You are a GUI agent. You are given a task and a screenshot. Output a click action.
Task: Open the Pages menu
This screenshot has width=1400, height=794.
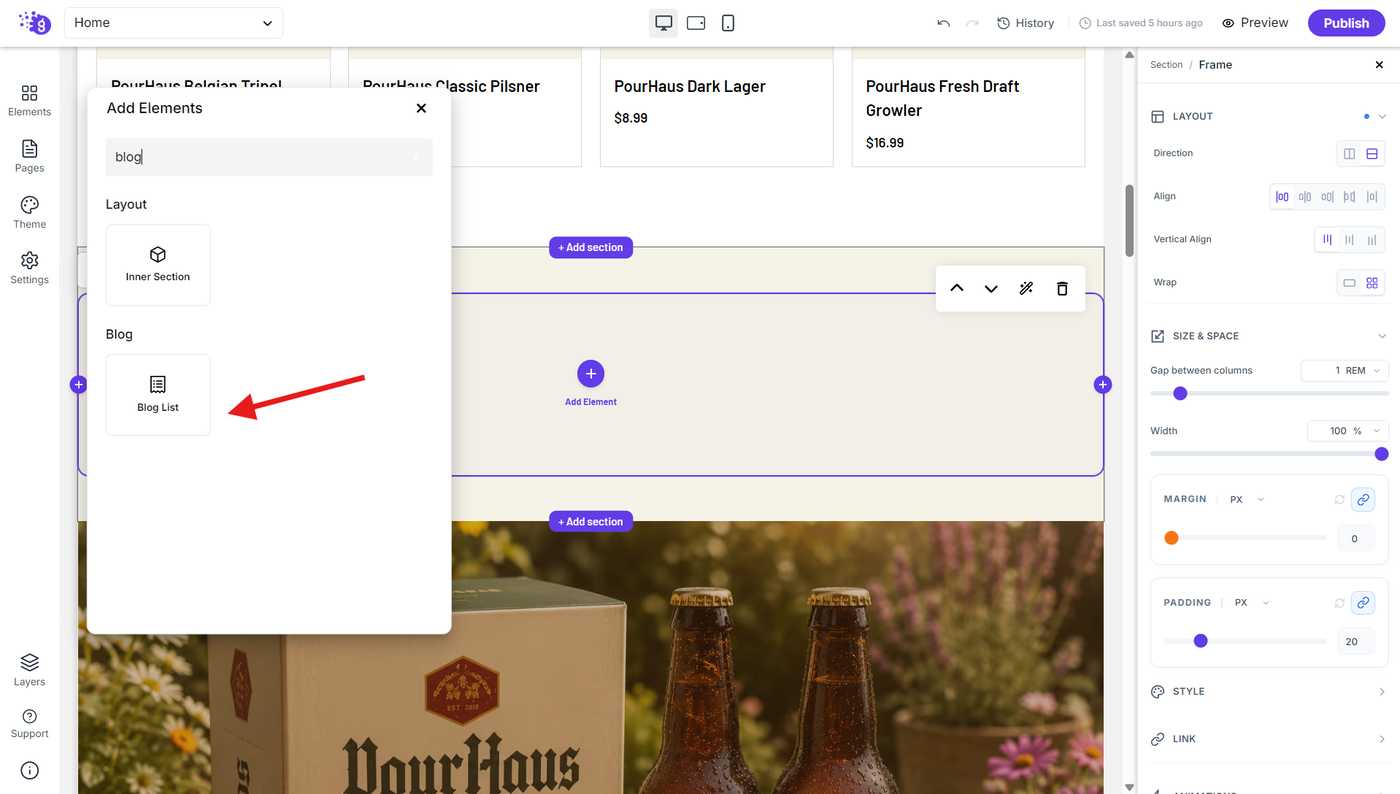(29, 156)
